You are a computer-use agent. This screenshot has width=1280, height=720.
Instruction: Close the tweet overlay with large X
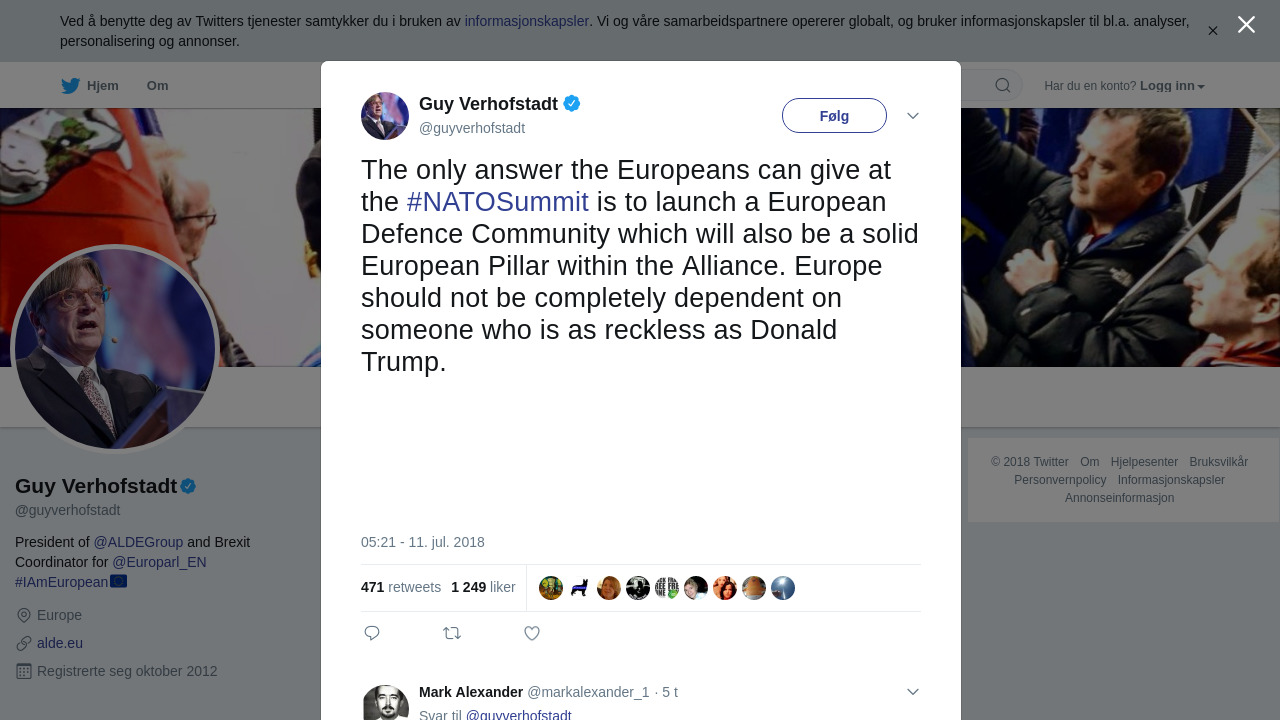click(1246, 25)
